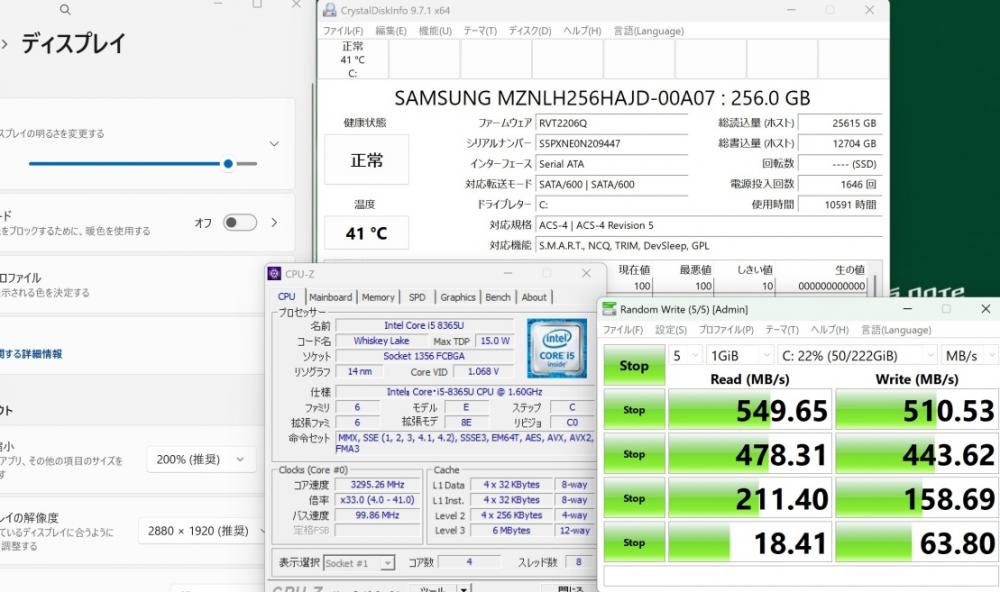Click the Level 3 cache value 6 MBytes
Screen dimensions: 1000x592
(511, 531)
